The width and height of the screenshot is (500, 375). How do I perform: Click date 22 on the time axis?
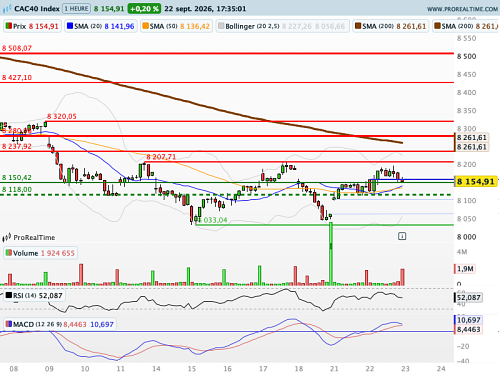click(370, 369)
